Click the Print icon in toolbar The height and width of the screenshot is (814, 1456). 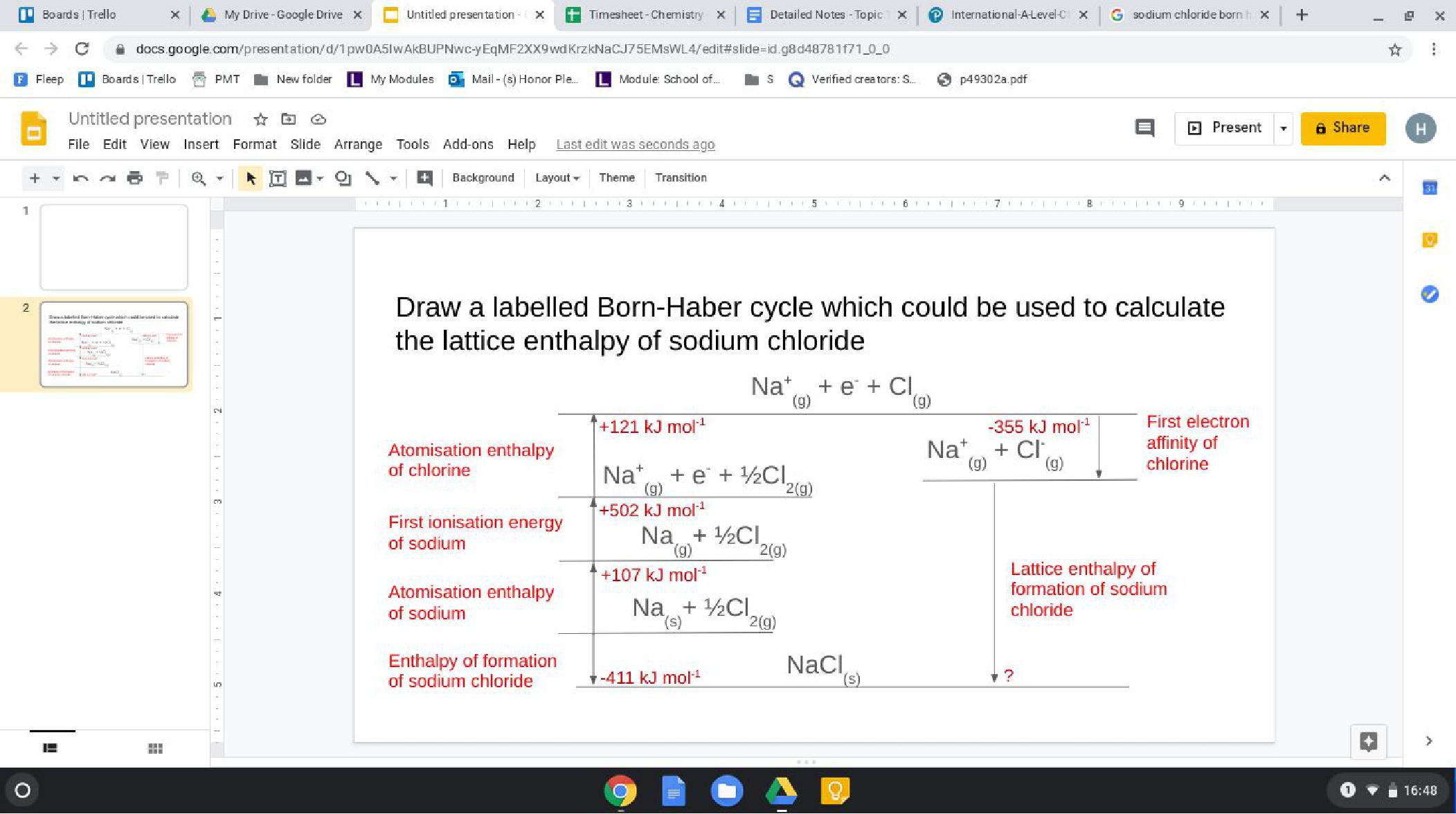click(134, 178)
